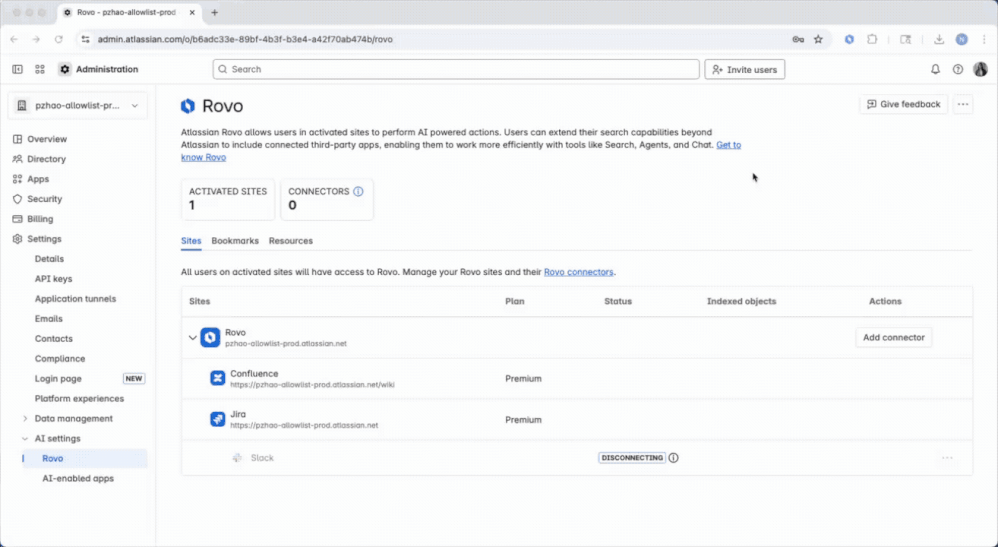Click the Disconnecting status info icon
Screen dimensions: 998x547
tap(673, 458)
